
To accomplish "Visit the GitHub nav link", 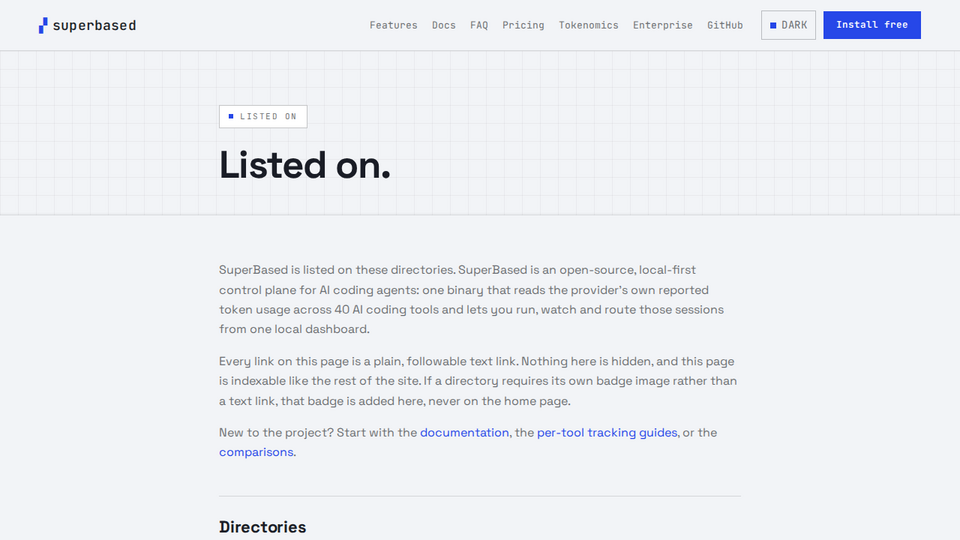I will click(x=725, y=25).
